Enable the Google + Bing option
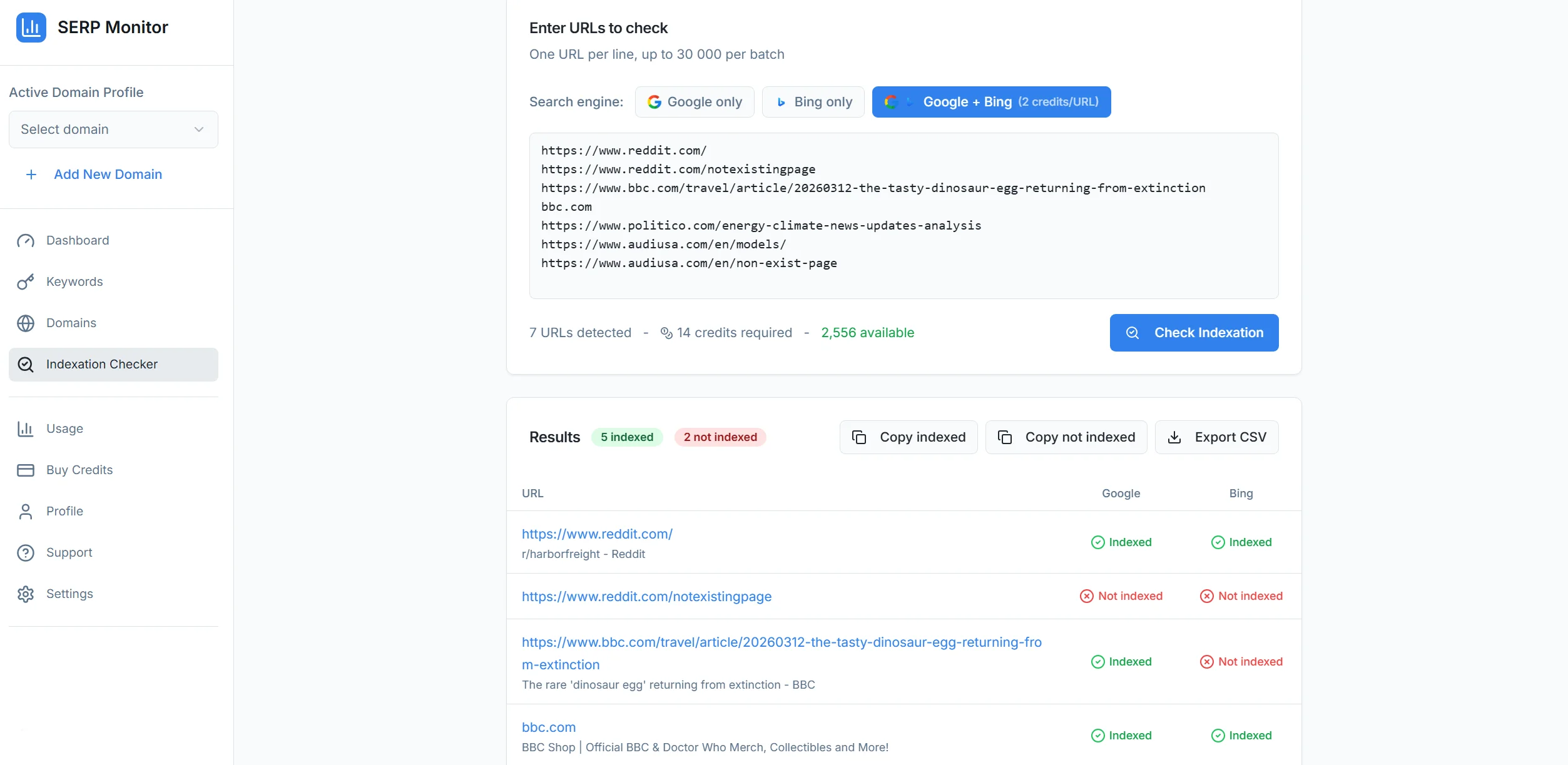 (x=991, y=101)
